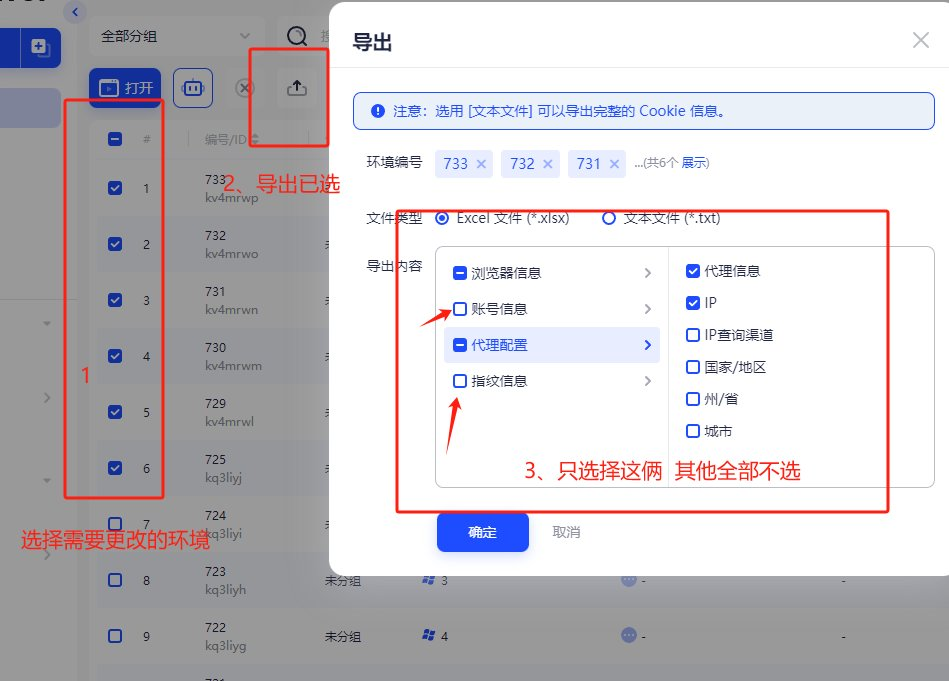
Task: Collapse sidebar with the left chevron icon
Action: (75, 12)
